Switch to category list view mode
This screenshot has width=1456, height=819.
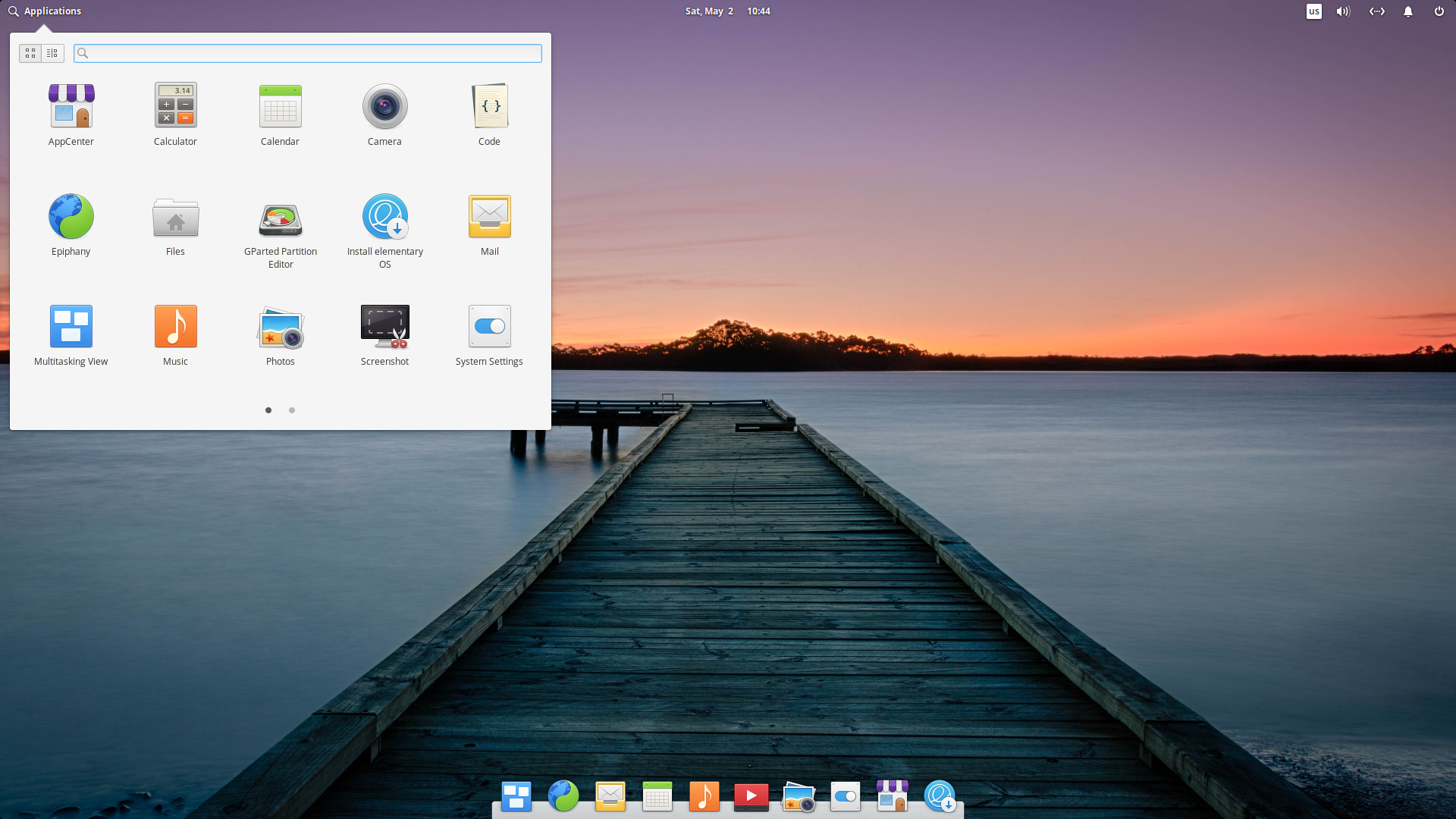coord(52,53)
